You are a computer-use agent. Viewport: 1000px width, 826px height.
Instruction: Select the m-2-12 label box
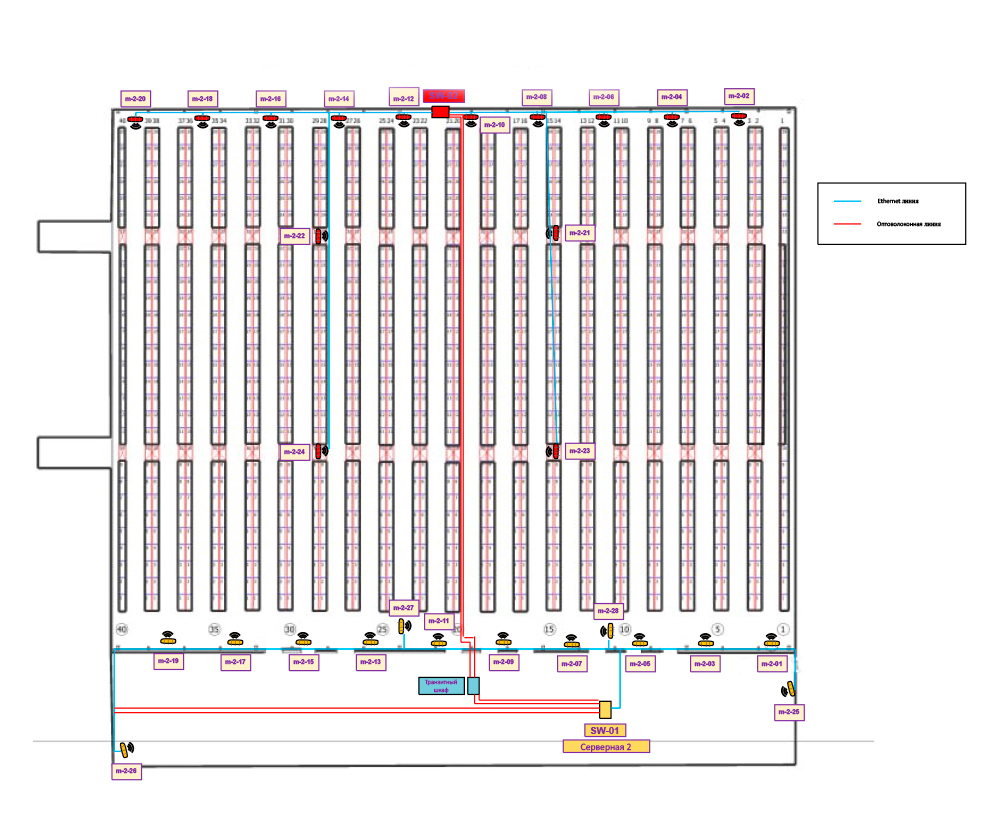[403, 98]
